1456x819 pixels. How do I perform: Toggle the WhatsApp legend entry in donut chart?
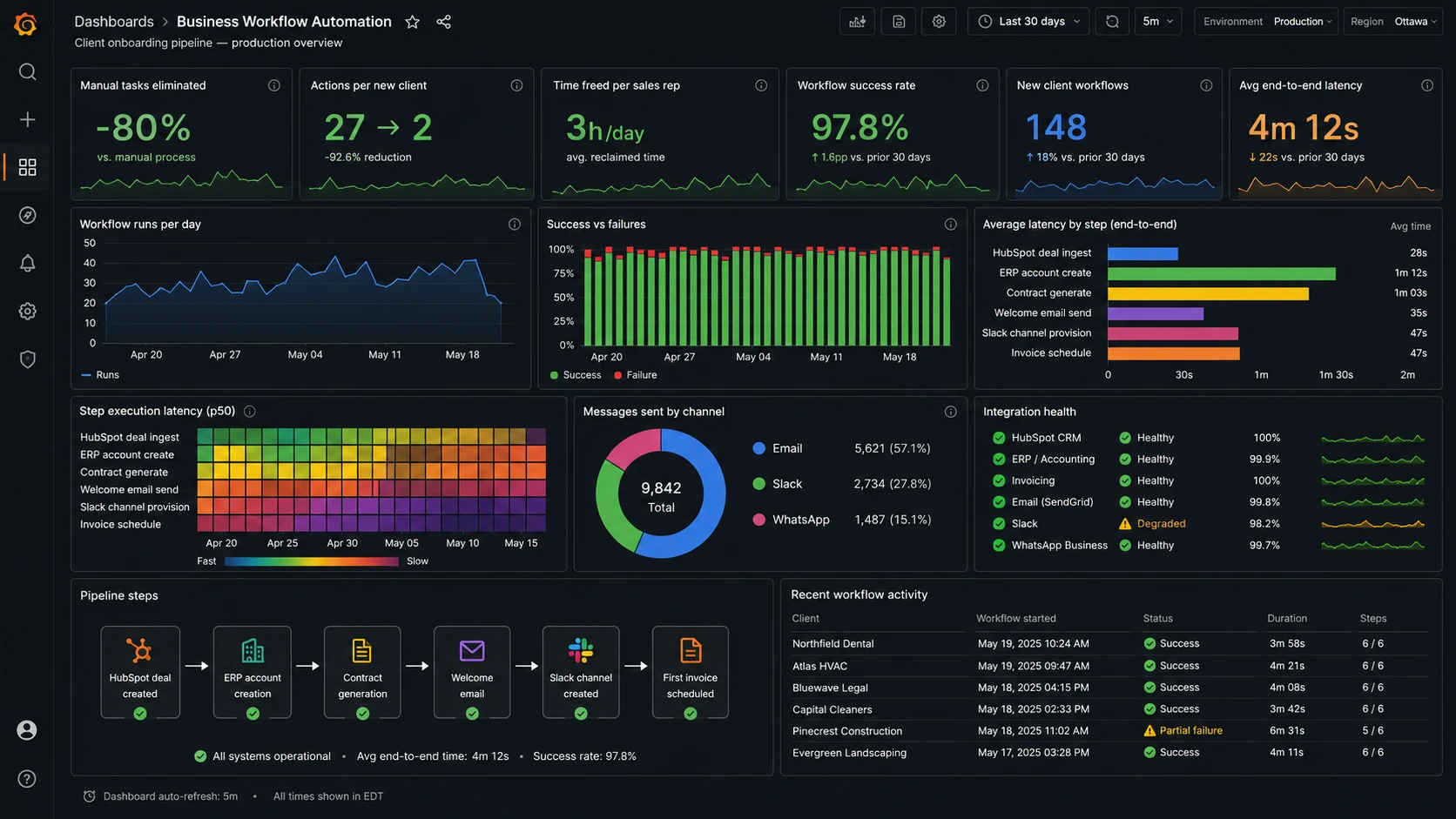(791, 520)
